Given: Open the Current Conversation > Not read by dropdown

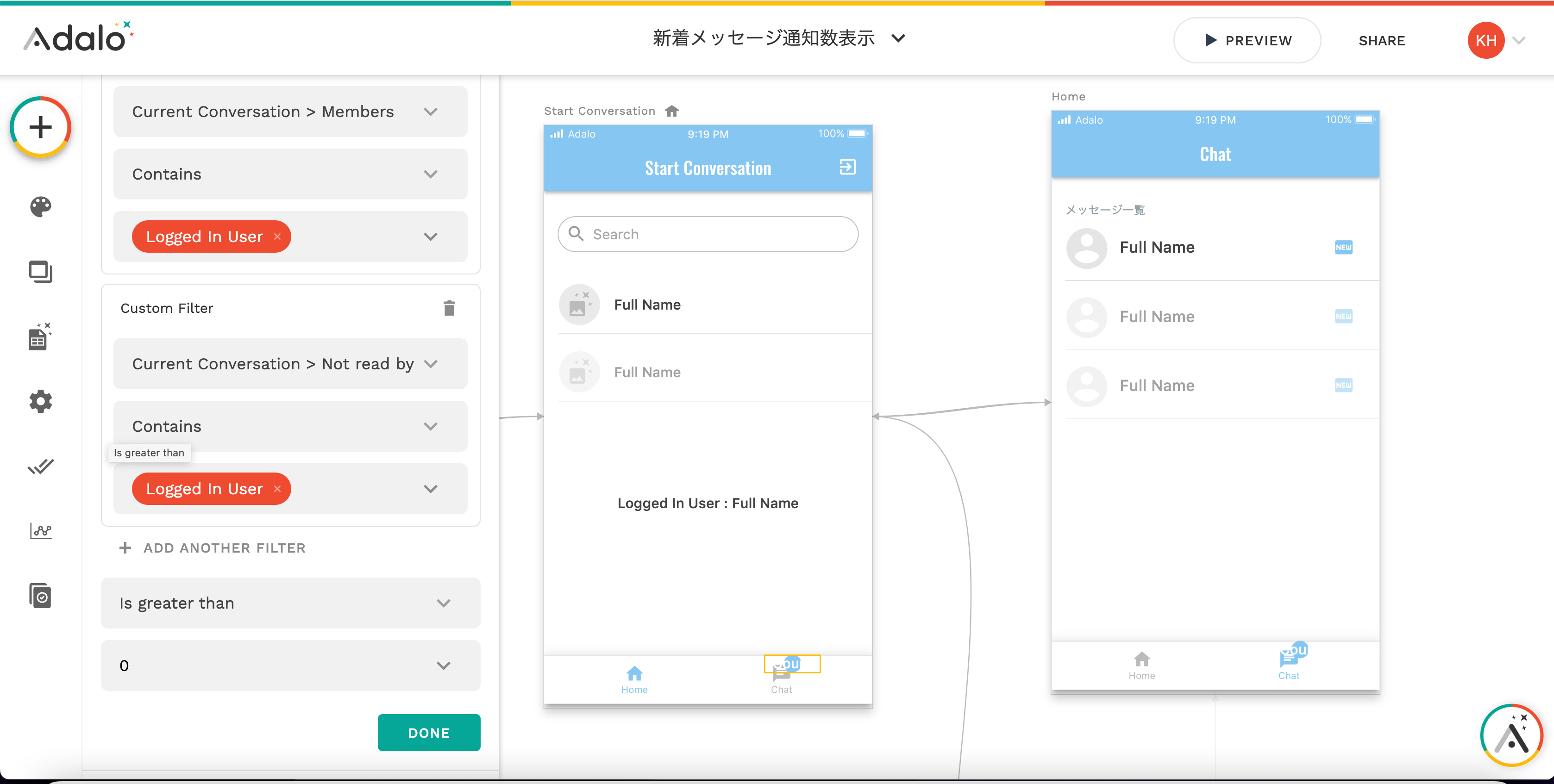Looking at the screenshot, I should click(x=290, y=364).
